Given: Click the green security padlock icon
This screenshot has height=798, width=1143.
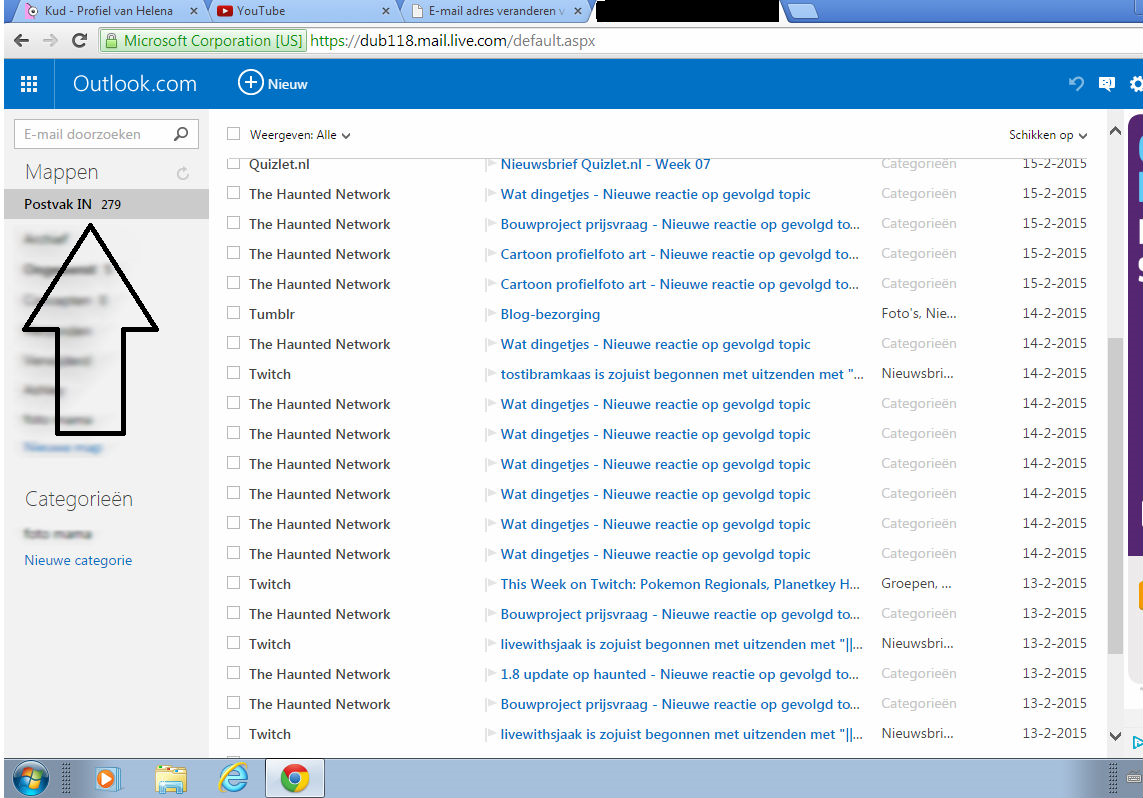Looking at the screenshot, I should pos(111,41).
